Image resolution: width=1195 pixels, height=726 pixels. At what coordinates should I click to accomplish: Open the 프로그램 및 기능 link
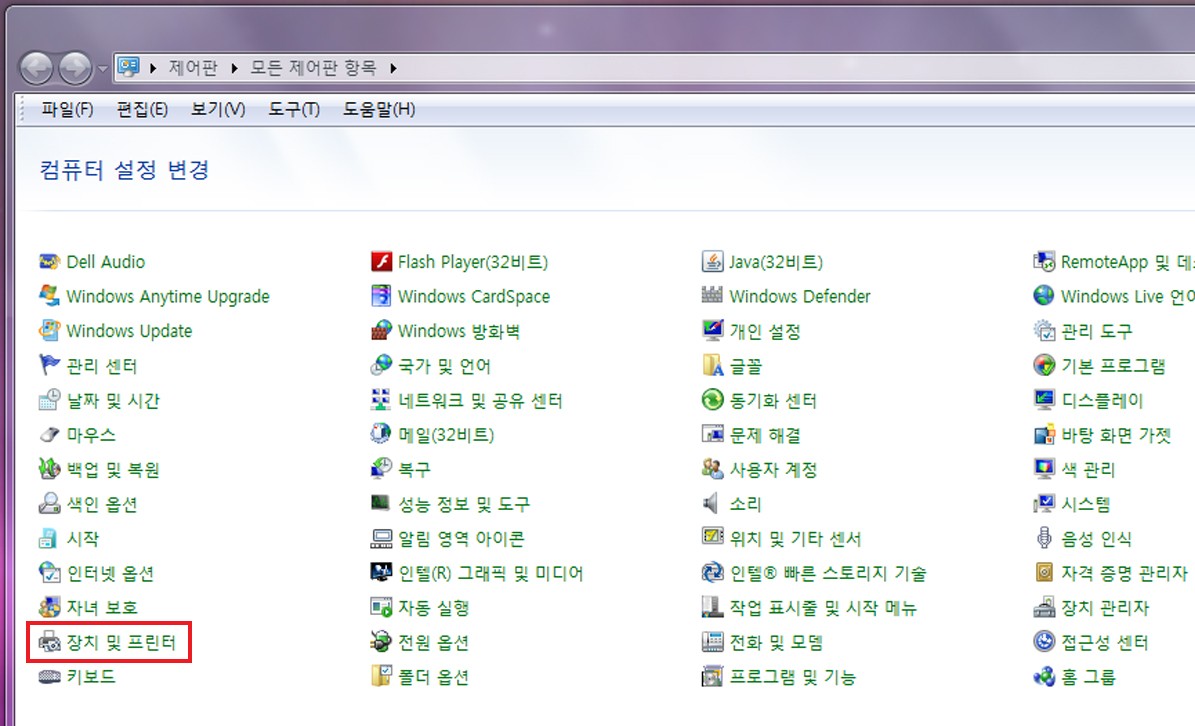tap(793, 676)
